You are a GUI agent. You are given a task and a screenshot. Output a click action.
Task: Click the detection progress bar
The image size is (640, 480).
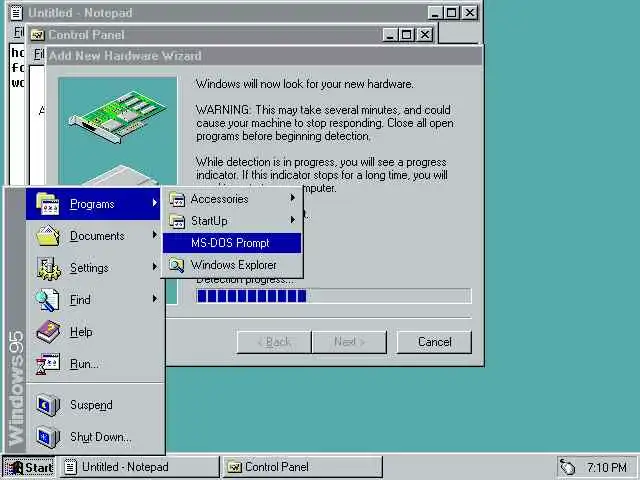333,296
